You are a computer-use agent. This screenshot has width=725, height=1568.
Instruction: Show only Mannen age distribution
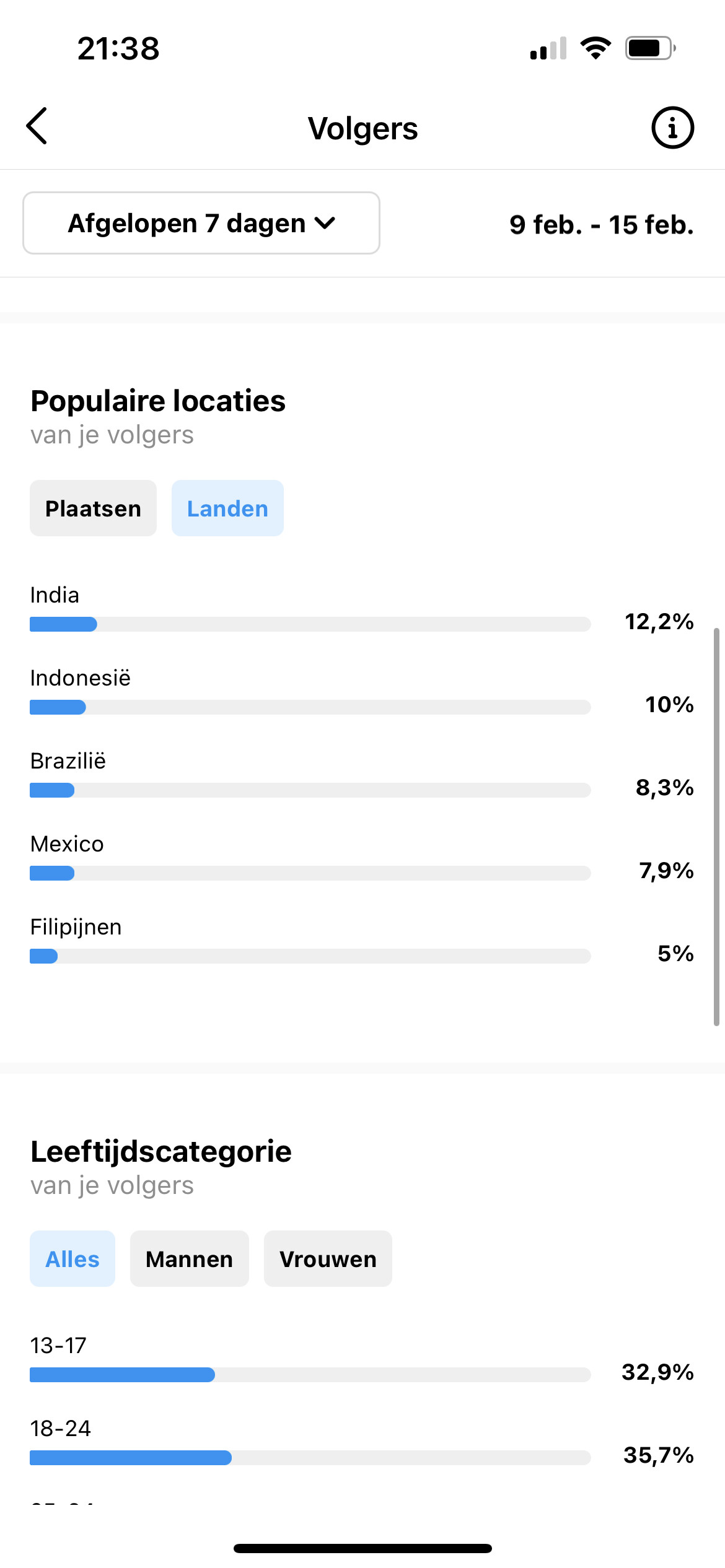tap(189, 1258)
